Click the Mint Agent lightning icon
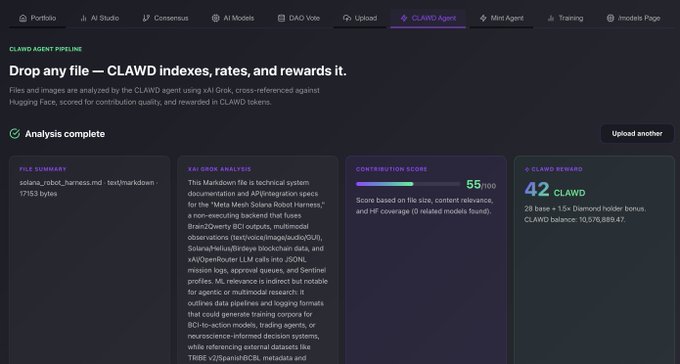 (483, 18)
